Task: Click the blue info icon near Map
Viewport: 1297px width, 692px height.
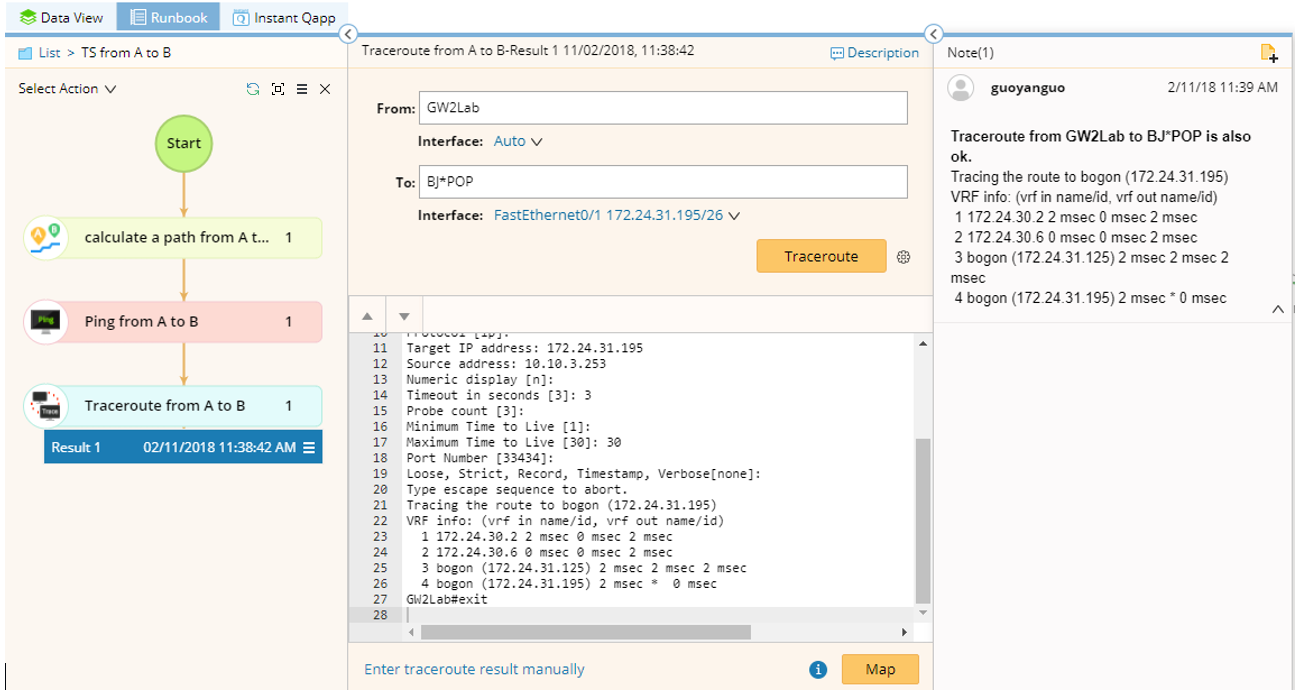Action: 818,670
